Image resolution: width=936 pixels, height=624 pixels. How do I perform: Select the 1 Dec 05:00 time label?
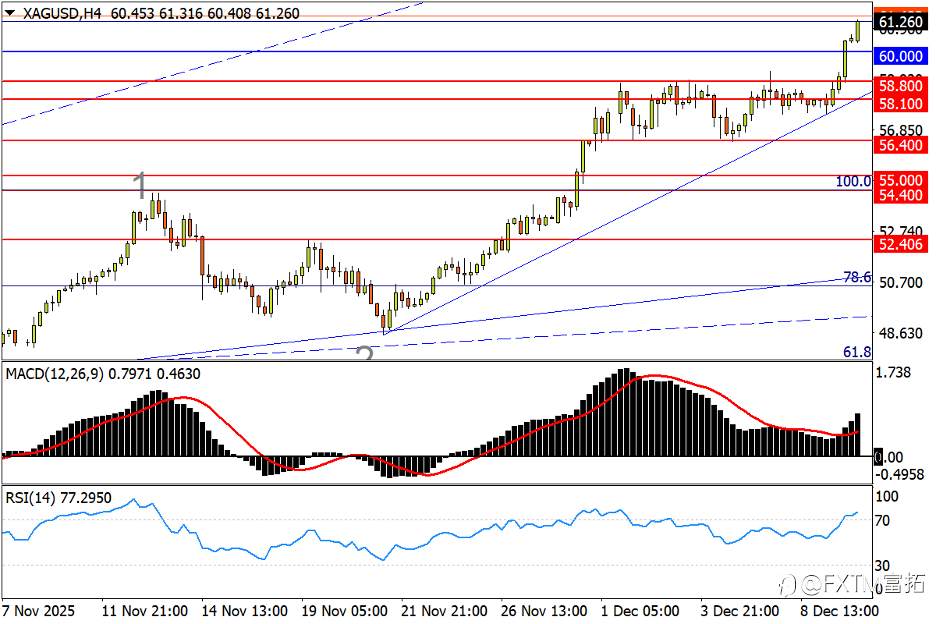(640, 611)
